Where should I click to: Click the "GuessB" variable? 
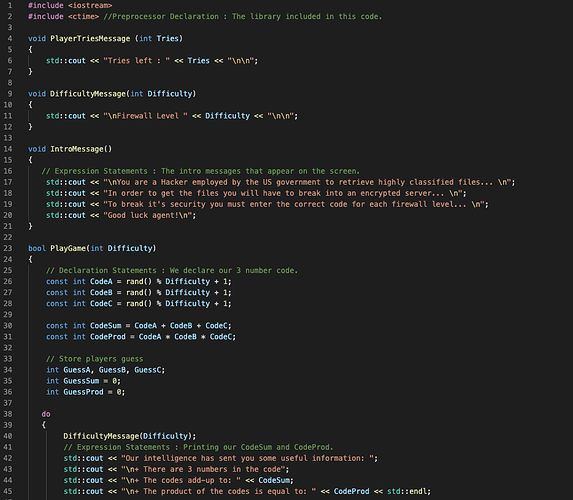point(112,370)
